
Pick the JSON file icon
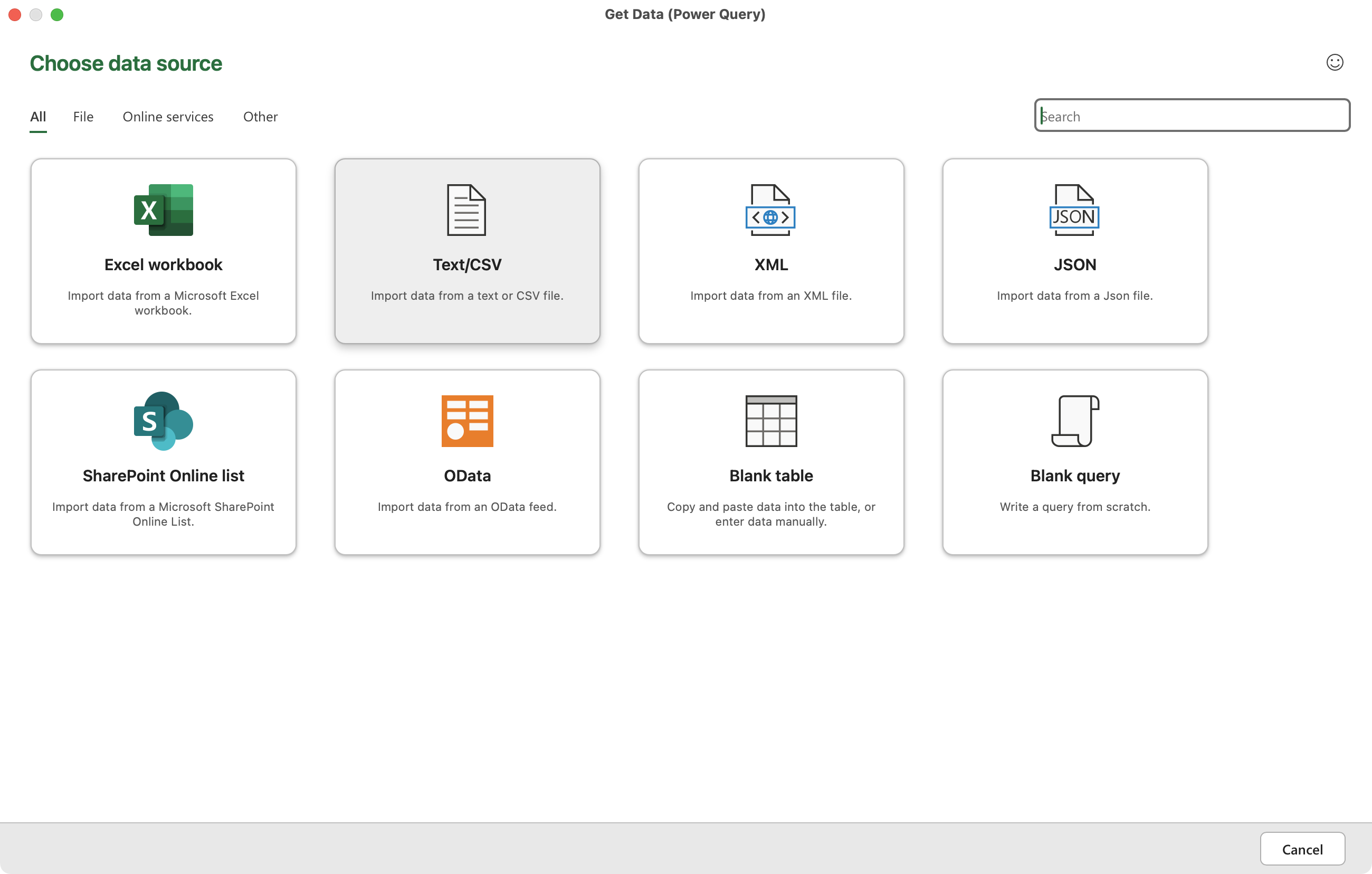tap(1074, 210)
